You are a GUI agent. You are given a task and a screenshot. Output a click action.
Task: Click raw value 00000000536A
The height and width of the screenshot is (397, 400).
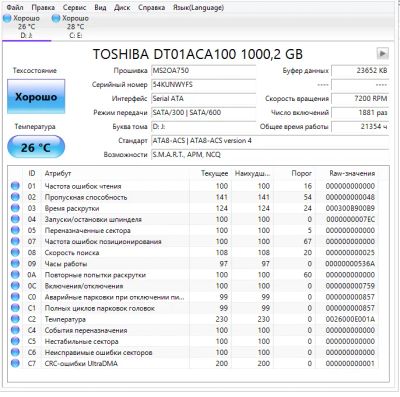[x=350, y=264]
